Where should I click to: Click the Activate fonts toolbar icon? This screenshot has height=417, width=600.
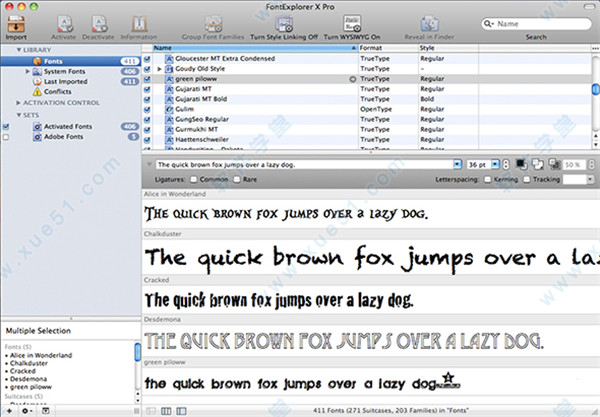point(63,22)
